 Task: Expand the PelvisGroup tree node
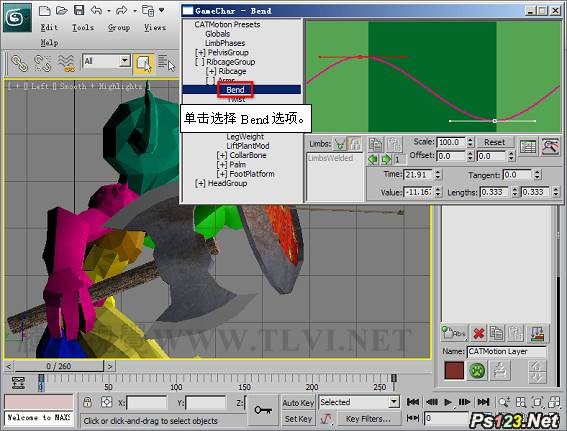pyautogui.click(x=200, y=52)
